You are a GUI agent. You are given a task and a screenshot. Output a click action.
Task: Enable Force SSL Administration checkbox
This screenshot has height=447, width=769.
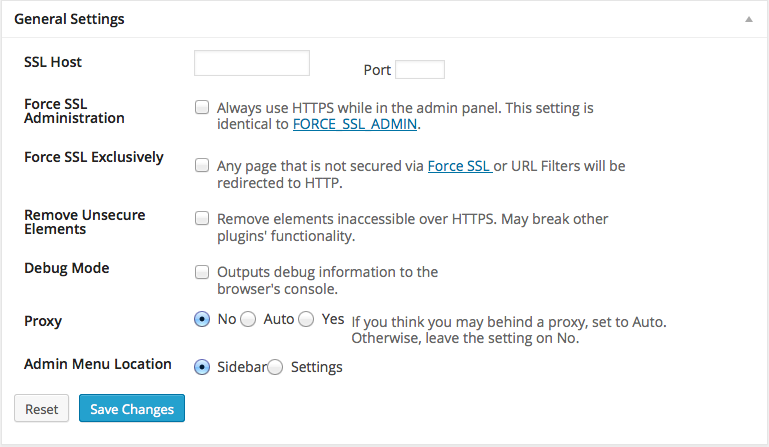202,107
